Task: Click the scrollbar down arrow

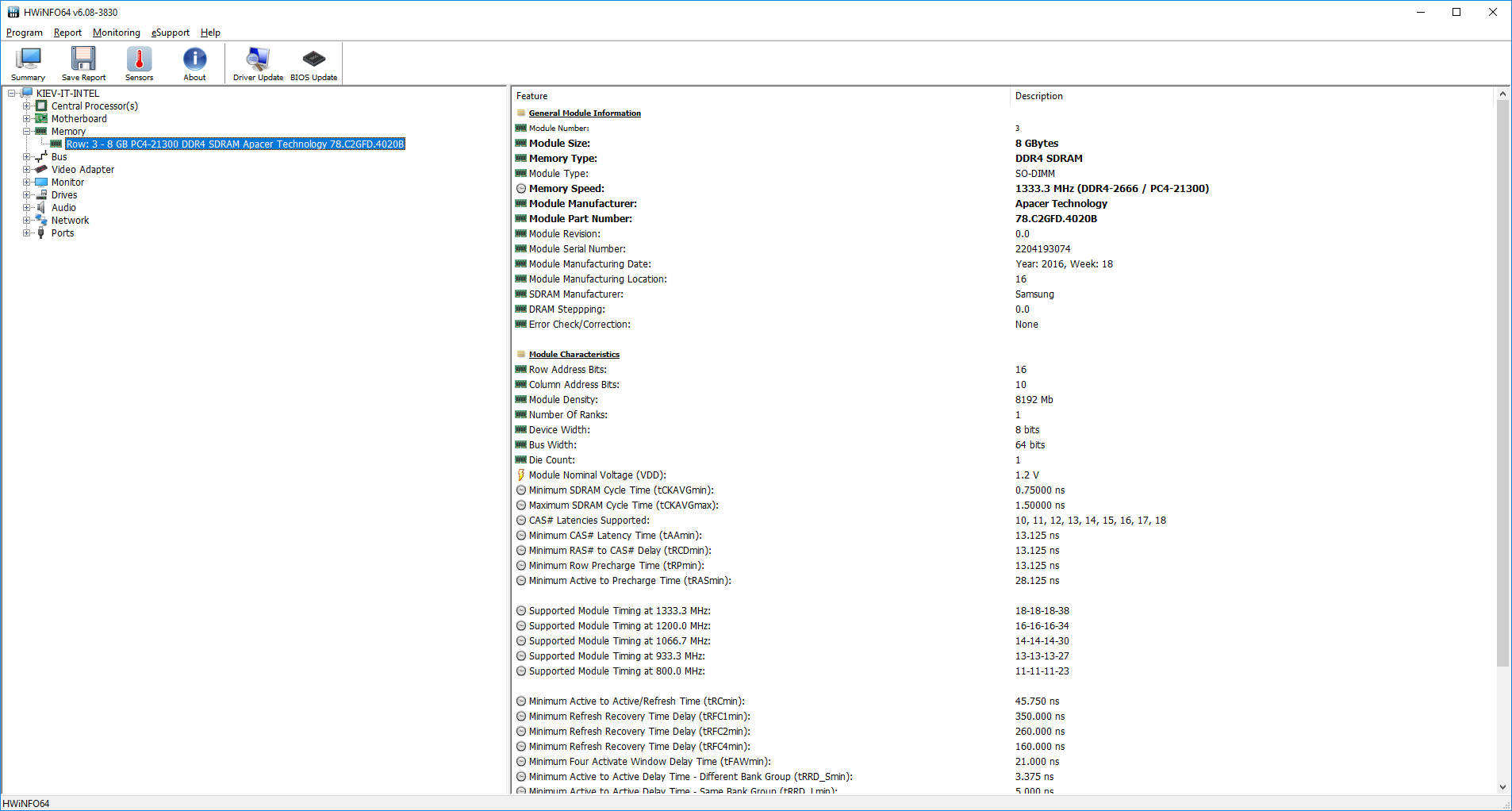Action: point(1502,787)
